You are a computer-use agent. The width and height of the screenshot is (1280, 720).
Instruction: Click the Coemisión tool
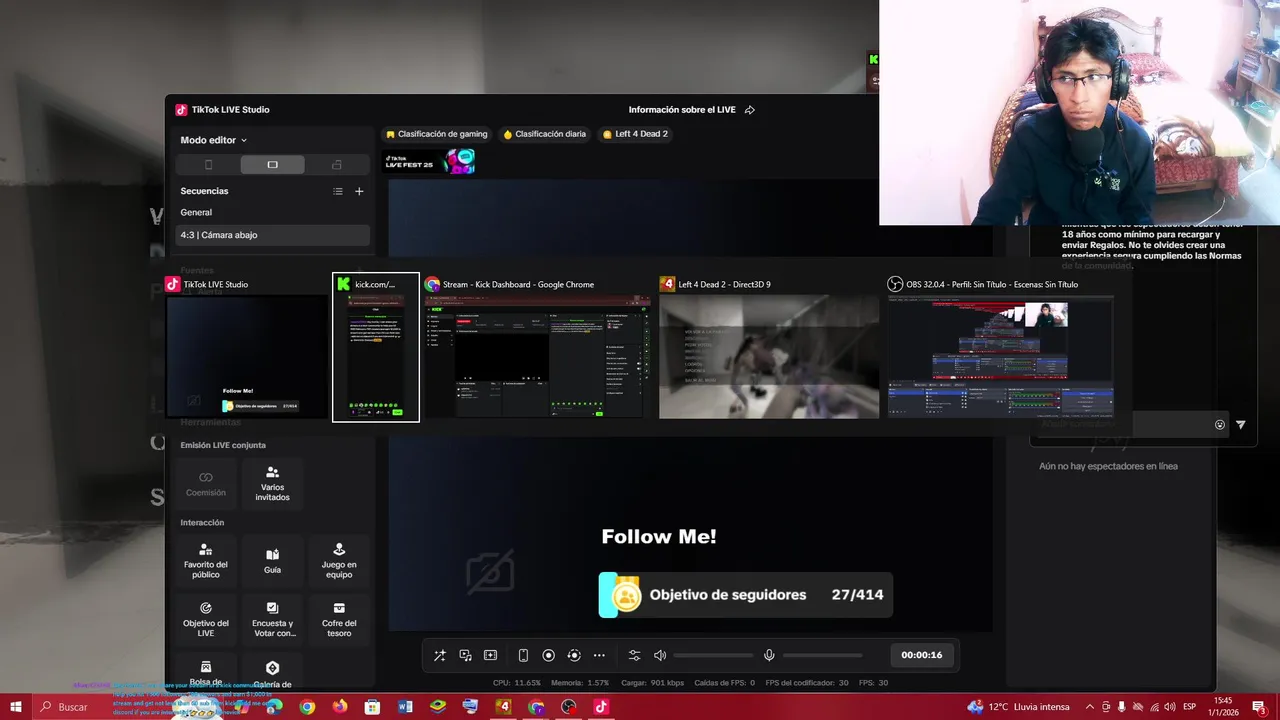click(206, 484)
